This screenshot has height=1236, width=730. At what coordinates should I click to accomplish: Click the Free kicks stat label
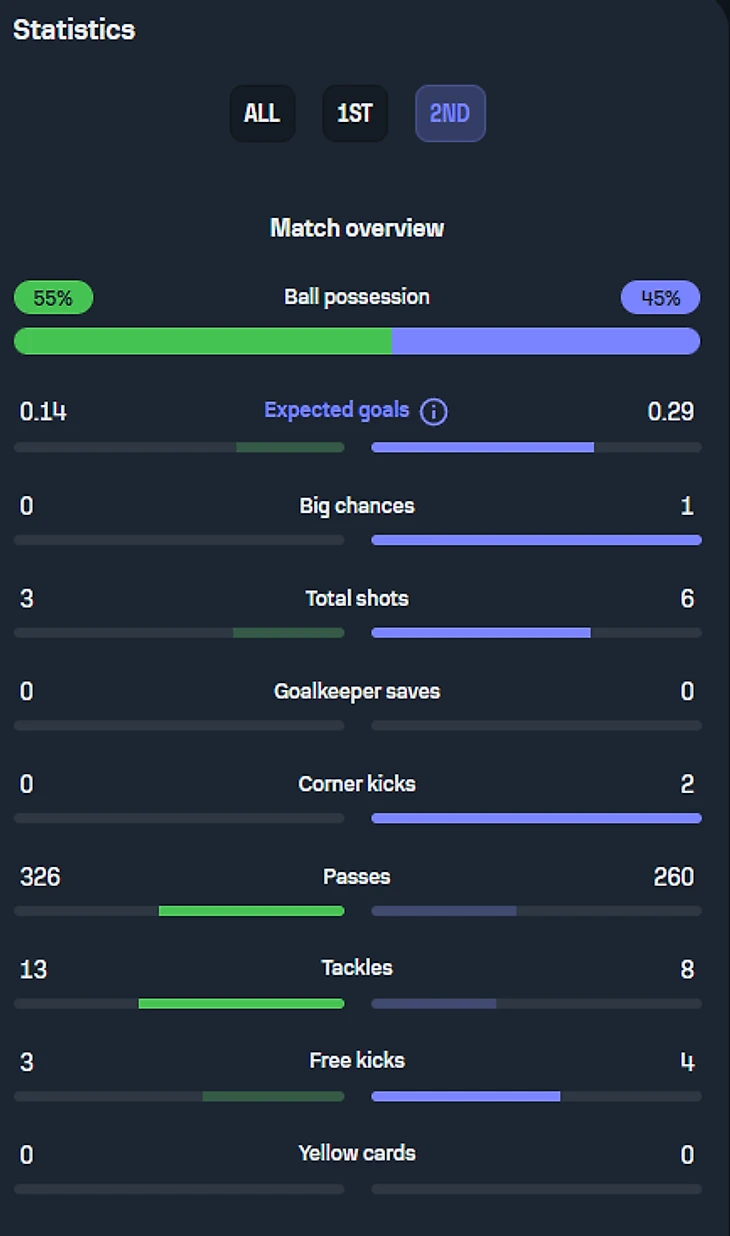click(357, 1061)
